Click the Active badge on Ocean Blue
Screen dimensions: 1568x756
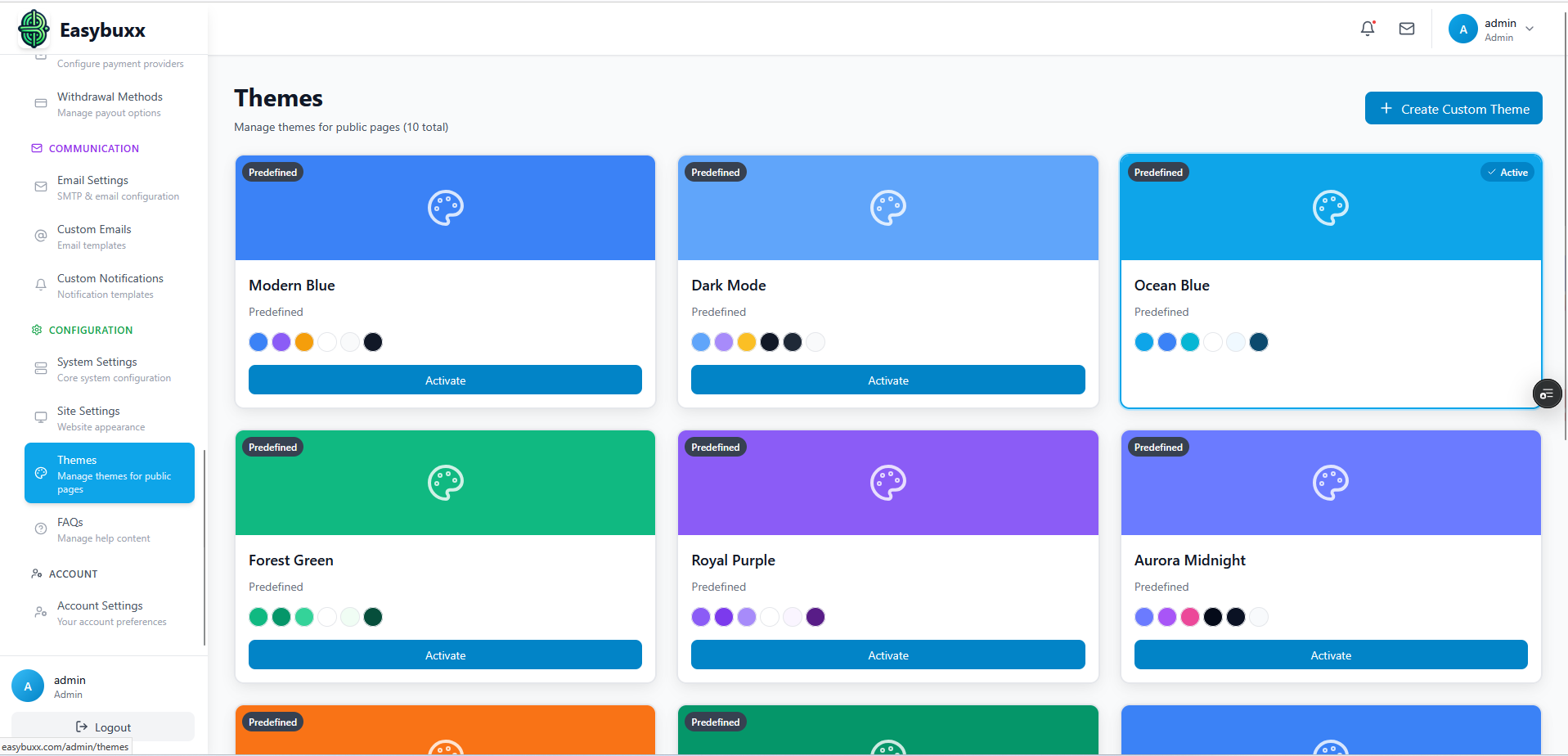tap(1507, 173)
